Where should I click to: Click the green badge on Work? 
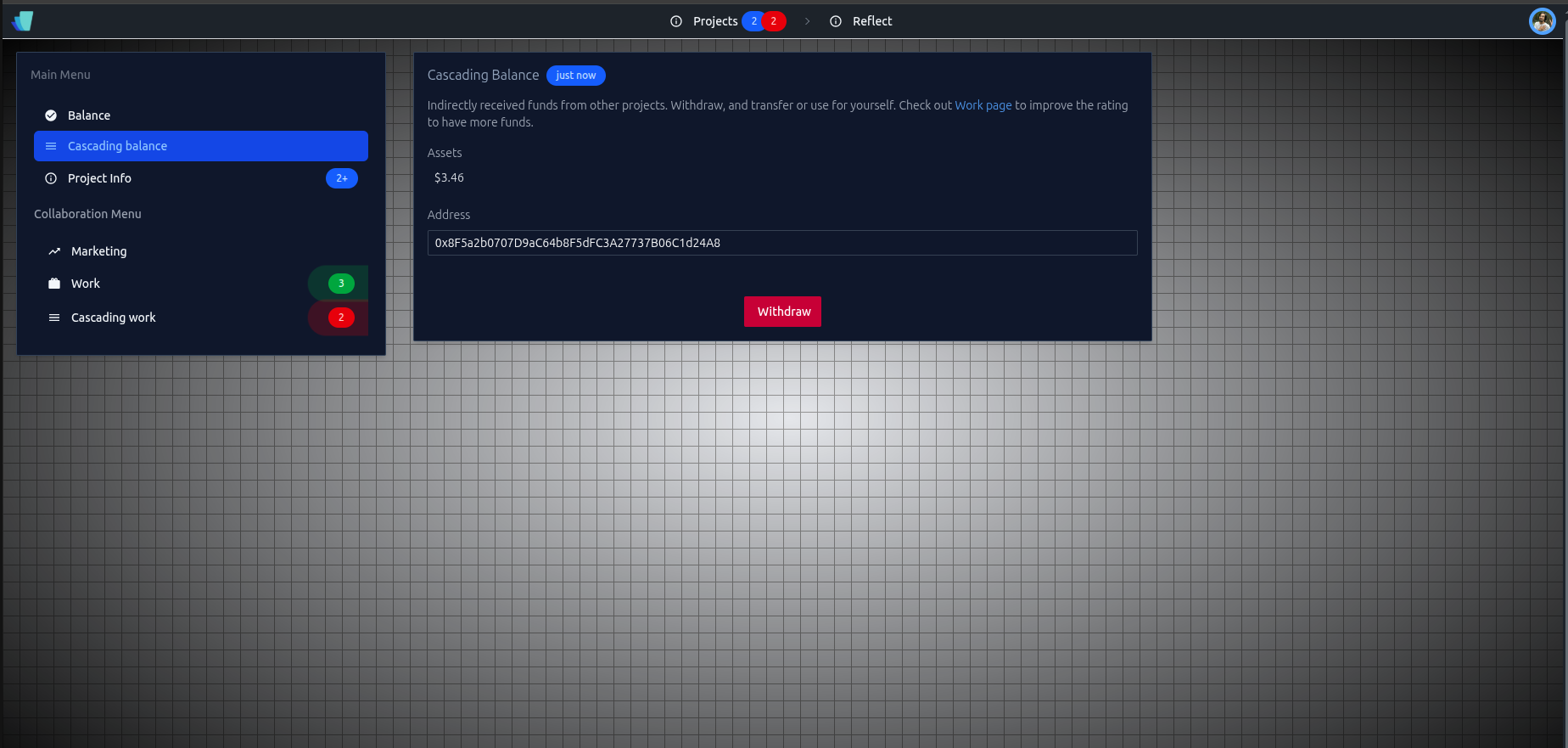[x=341, y=284]
